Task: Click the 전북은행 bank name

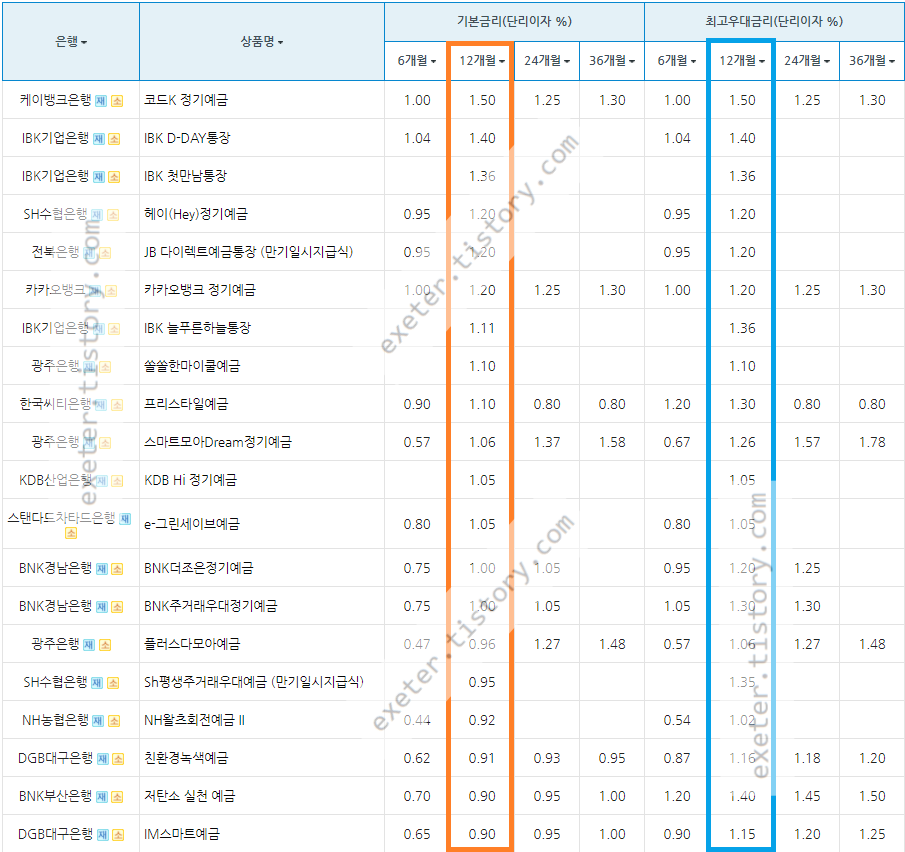Action: [x=55, y=252]
